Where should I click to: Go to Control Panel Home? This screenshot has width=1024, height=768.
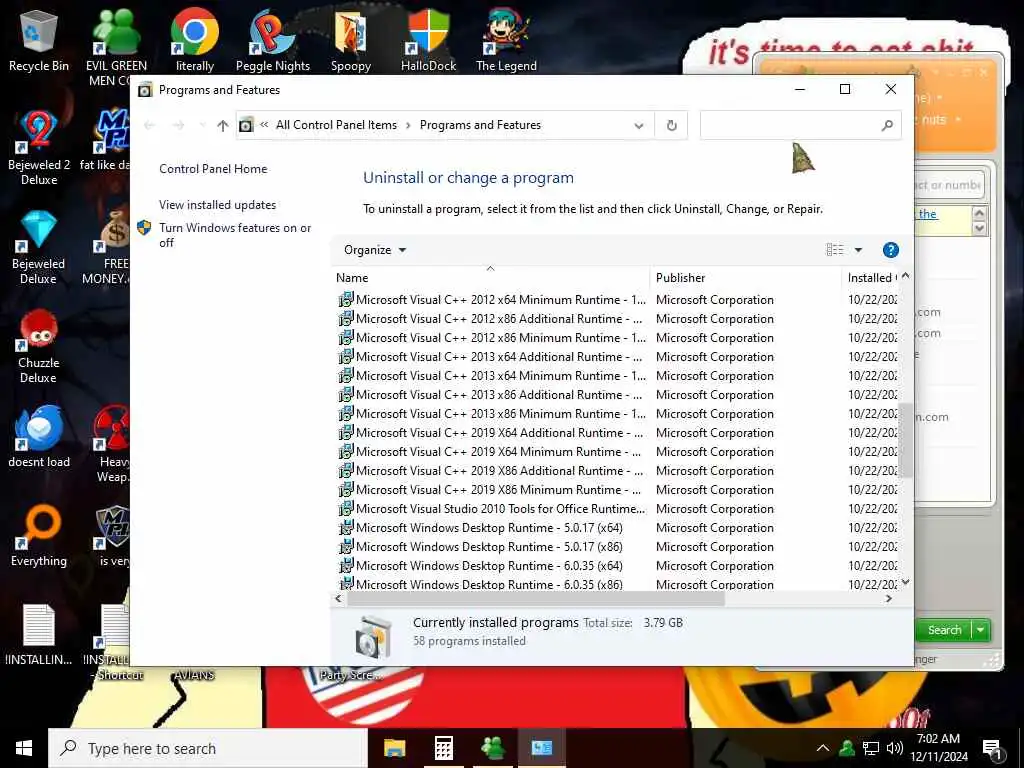pyautogui.click(x=213, y=169)
